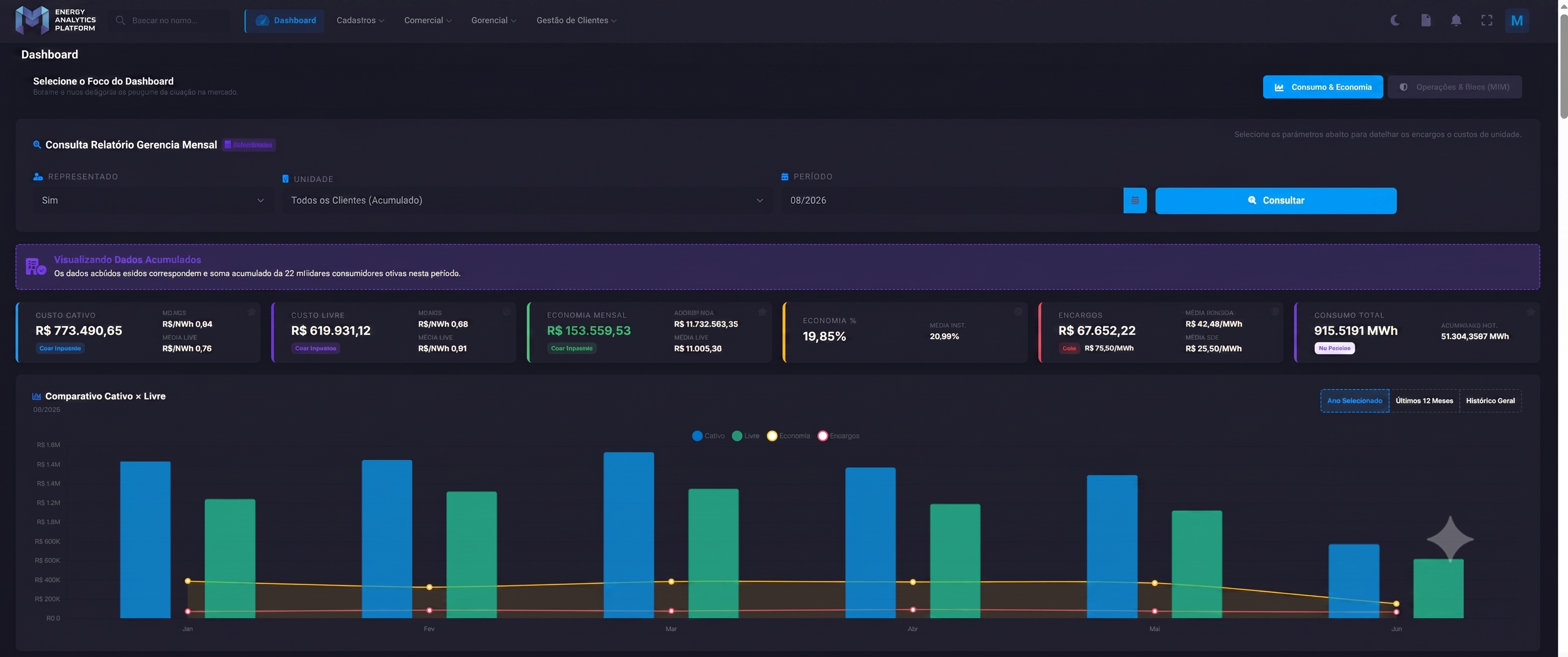Screen dimensions: 1568x657
Task: Click the Período date field 08/2026
Action: point(952,201)
